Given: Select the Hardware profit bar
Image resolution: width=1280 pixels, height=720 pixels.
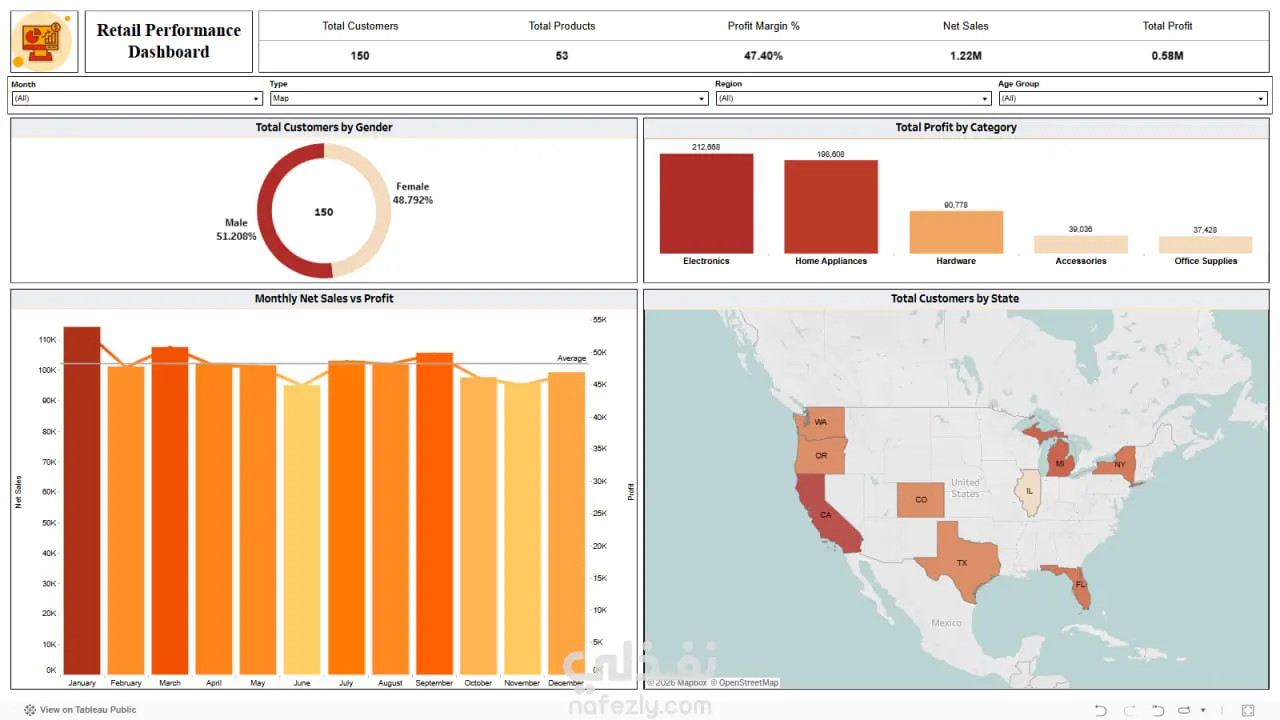Looking at the screenshot, I should tap(956, 232).
